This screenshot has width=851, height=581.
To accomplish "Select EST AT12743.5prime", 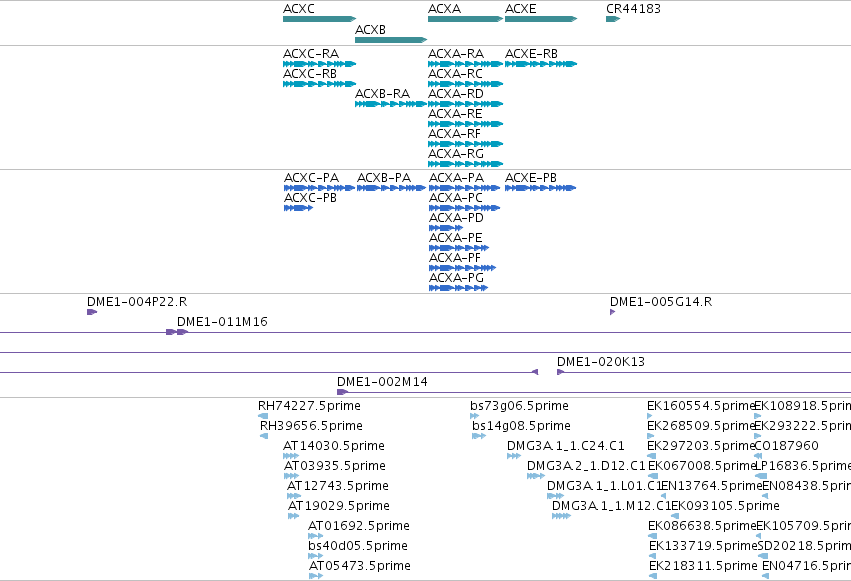I will pos(294,496).
